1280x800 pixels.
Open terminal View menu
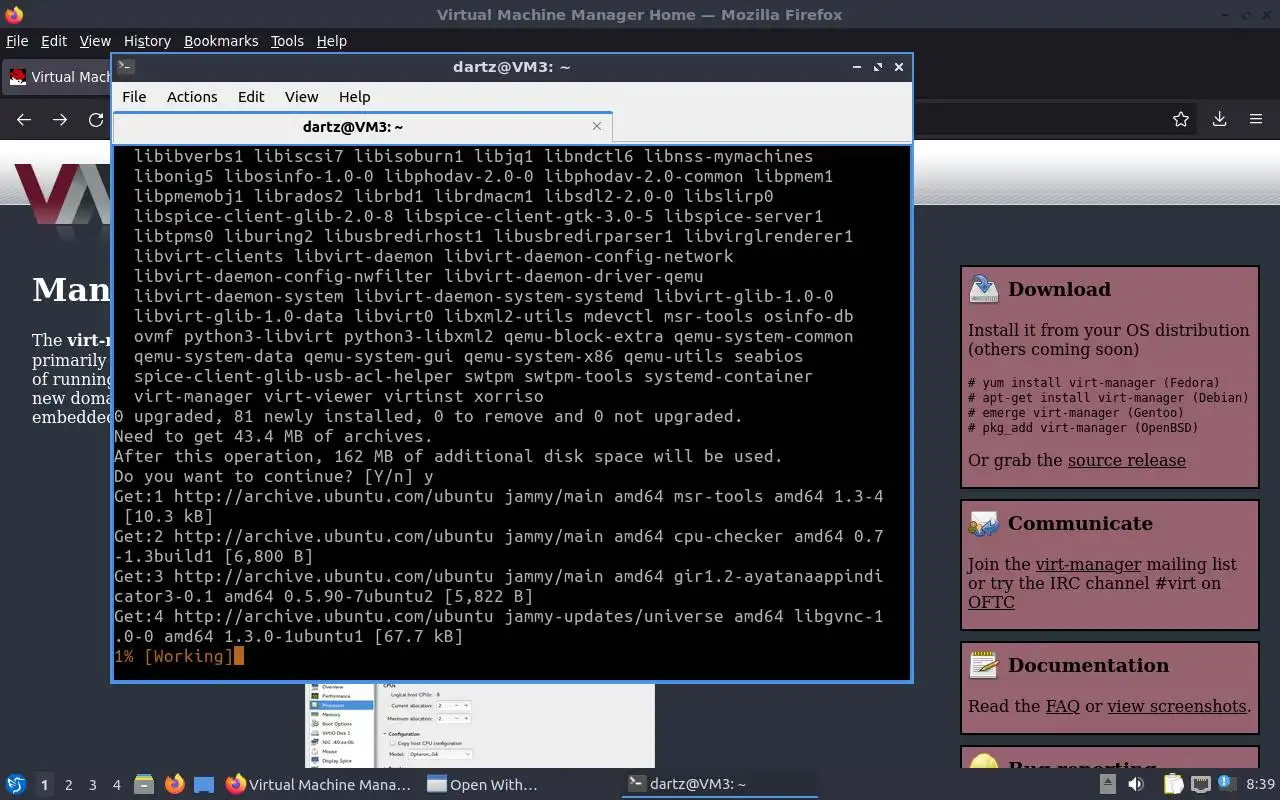(301, 97)
